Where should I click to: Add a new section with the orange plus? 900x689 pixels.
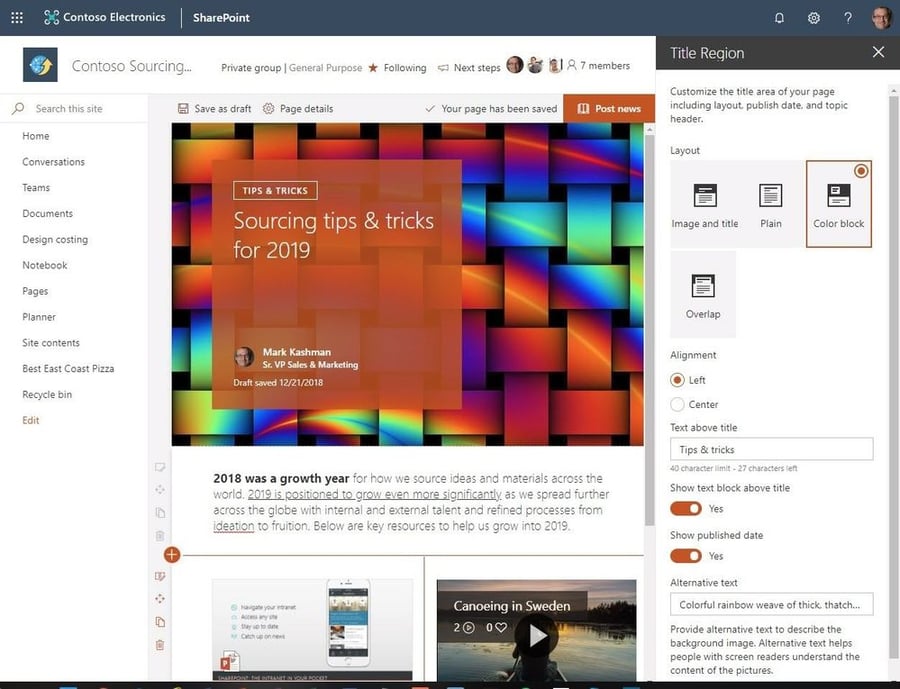171,554
